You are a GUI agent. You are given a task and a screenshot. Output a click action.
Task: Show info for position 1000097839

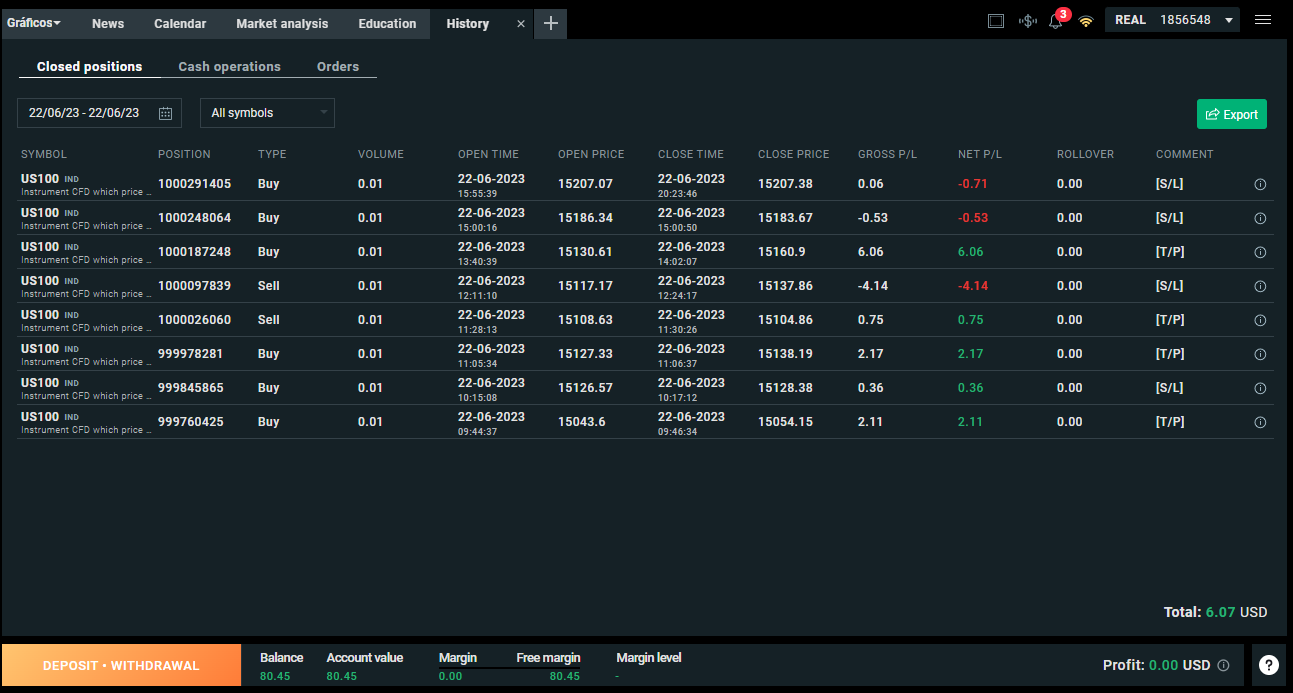(1260, 286)
